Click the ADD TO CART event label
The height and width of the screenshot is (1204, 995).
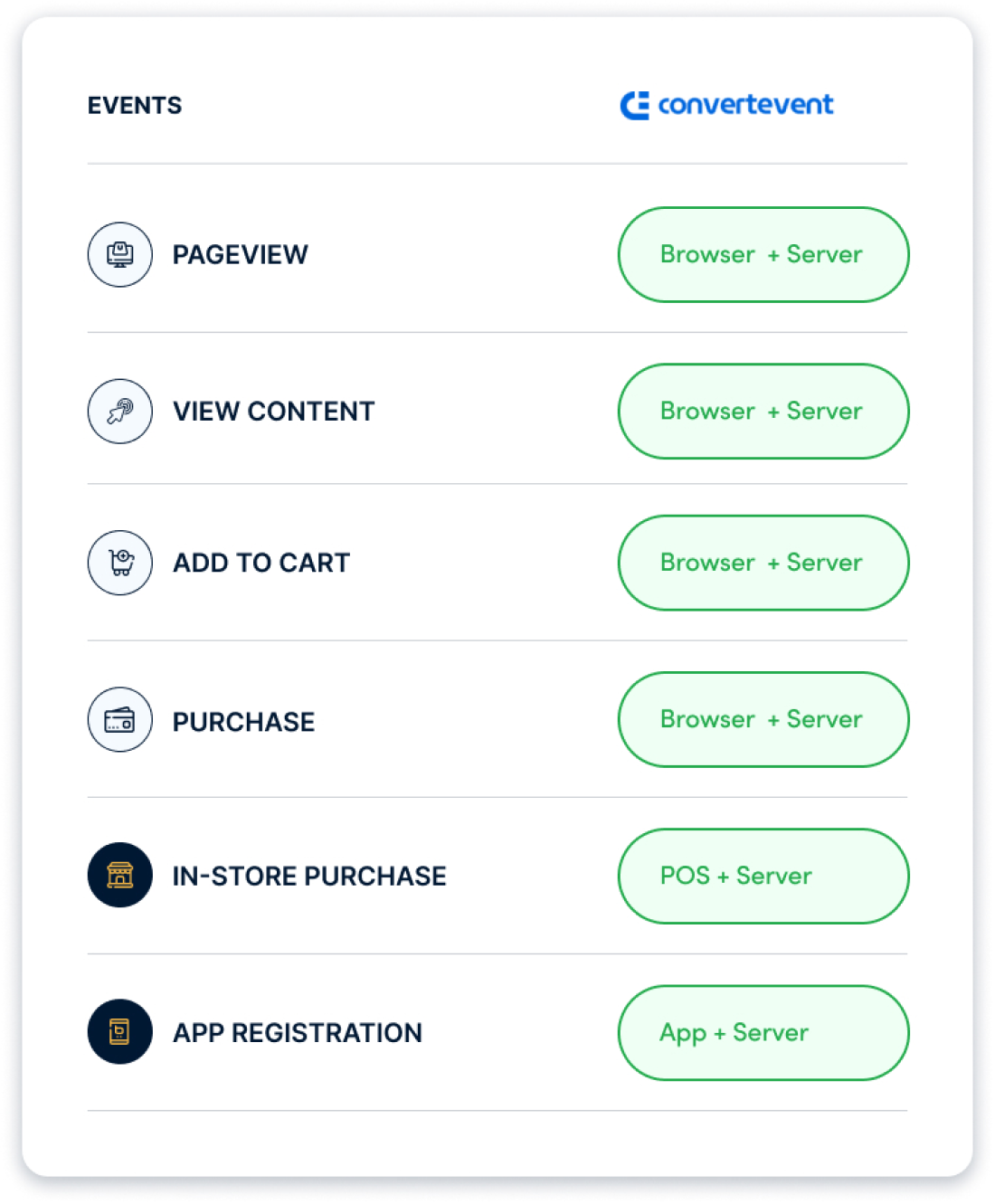[x=261, y=563]
